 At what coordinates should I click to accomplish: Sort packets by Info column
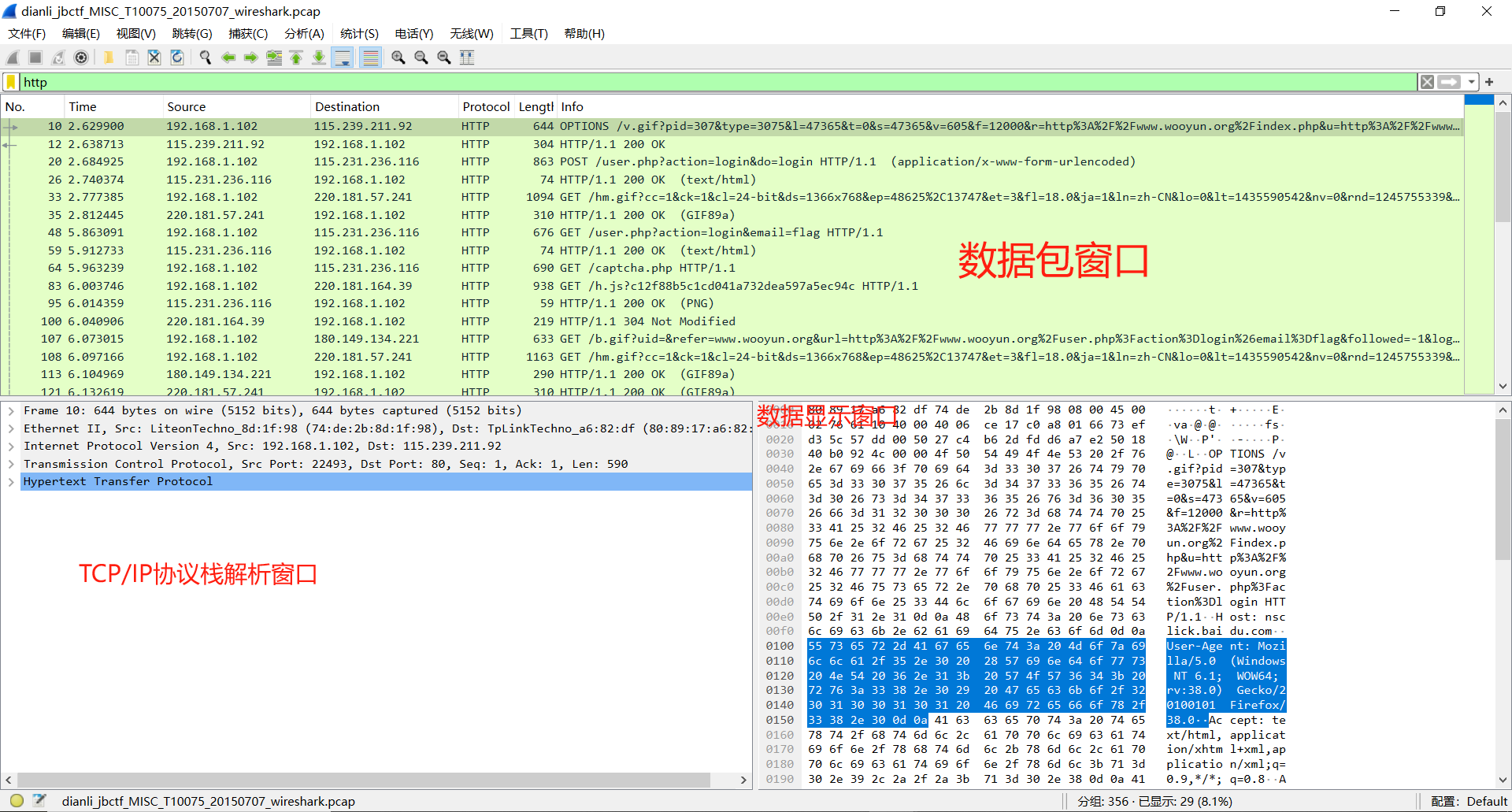1010,106
